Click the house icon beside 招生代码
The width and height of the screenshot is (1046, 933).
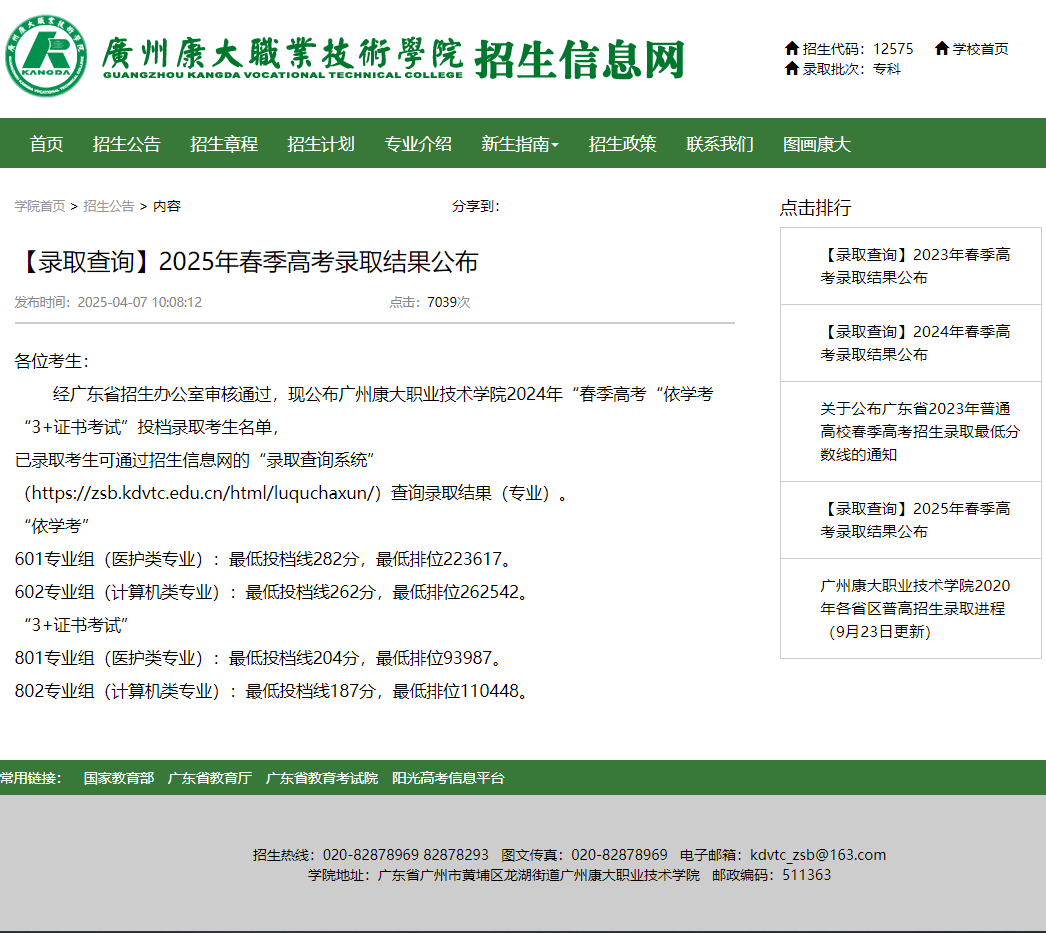[790, 47]
